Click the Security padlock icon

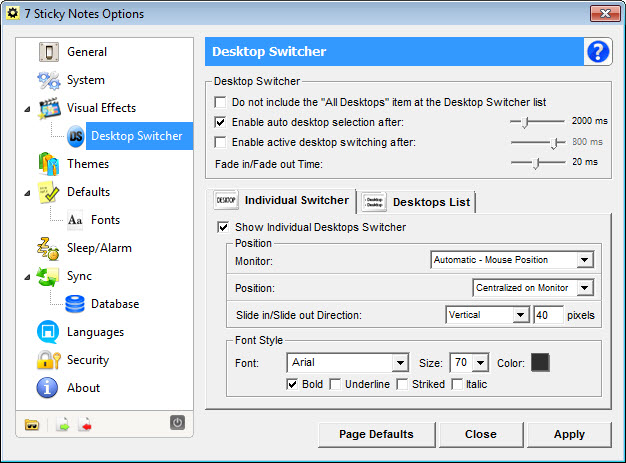pyautogui.click(x=49, y=360)
